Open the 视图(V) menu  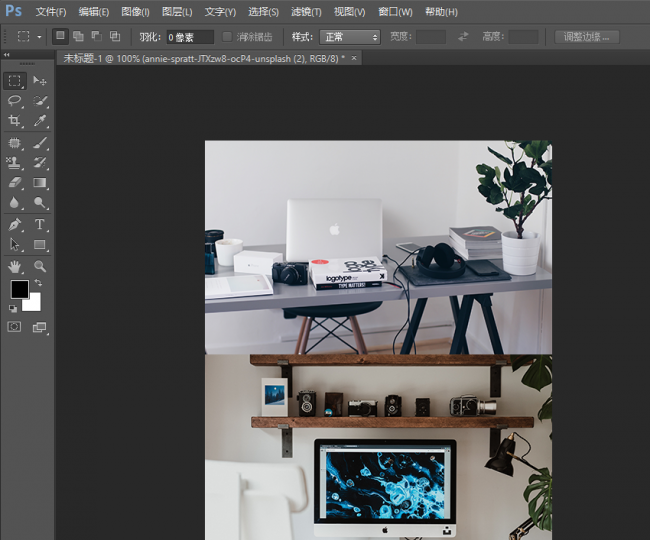point(349,12)
